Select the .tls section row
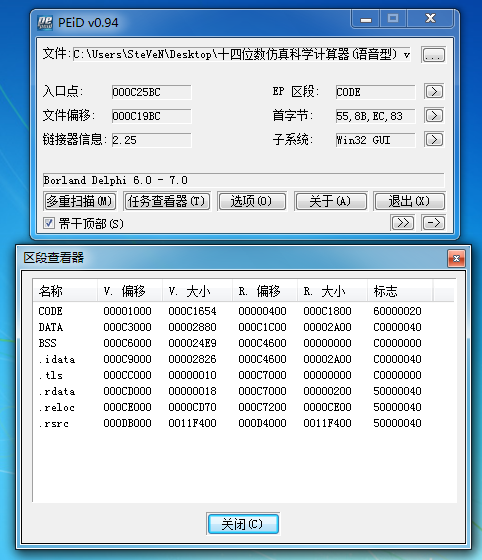Screen dimensions: 482x560 click(230, 375)
